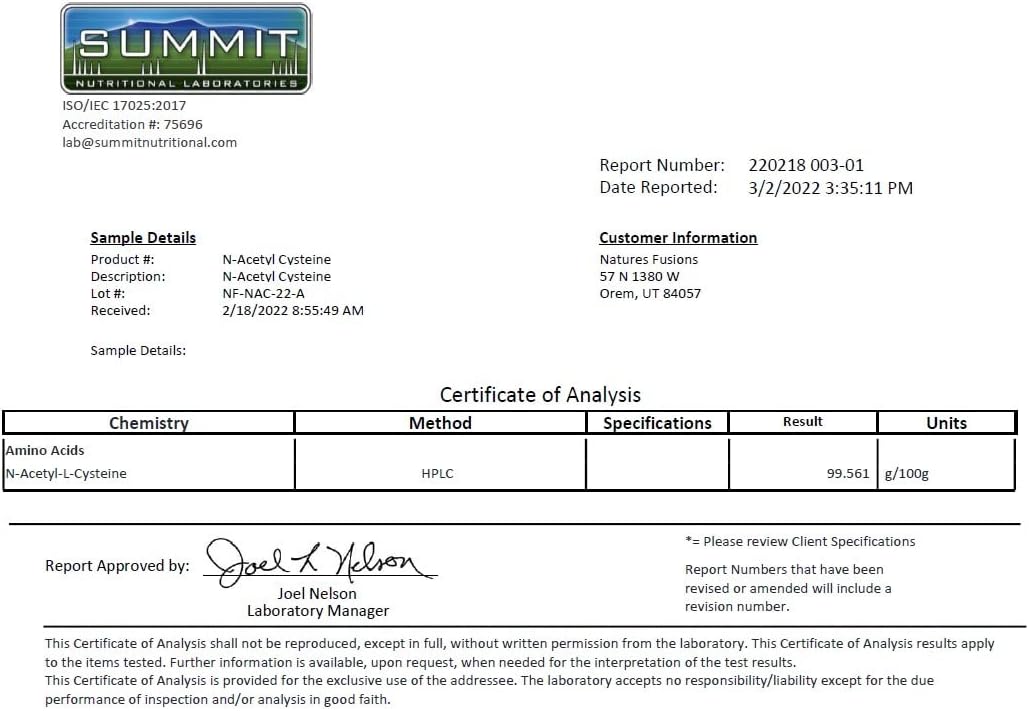Click the Sample Details underlined heading
Image resolution: width=1029 pixels, height=711 pixels.
click(x=143, y=238)
